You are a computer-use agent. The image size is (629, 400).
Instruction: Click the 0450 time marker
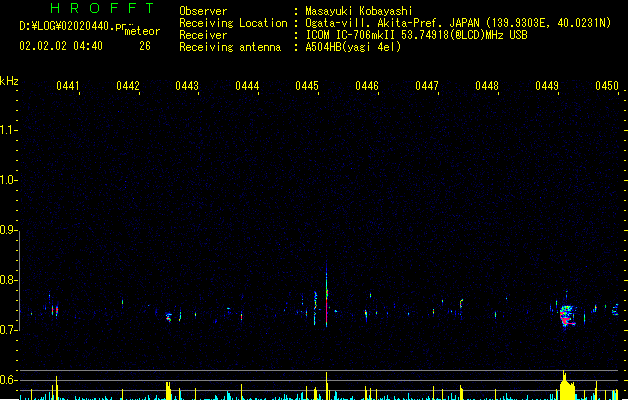[607, 86]
